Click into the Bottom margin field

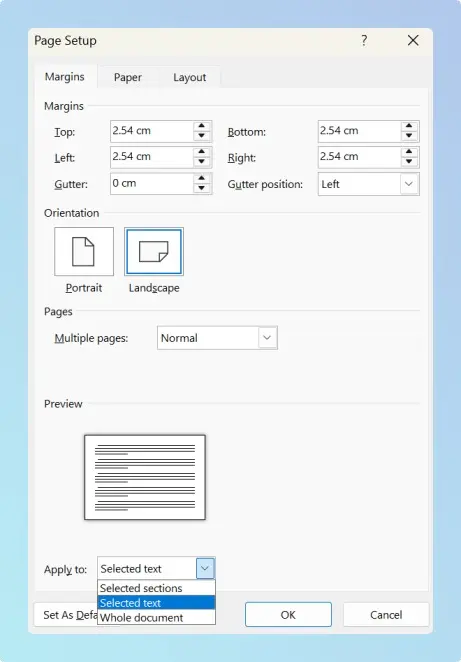(x=359, y=131)
